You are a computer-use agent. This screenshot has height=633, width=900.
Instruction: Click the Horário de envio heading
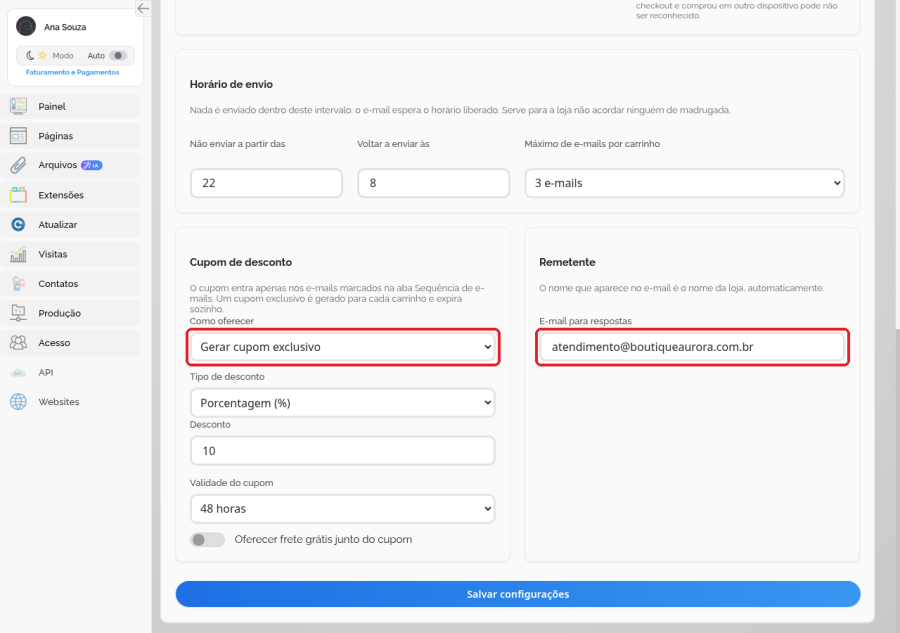(x=231, y=84)
